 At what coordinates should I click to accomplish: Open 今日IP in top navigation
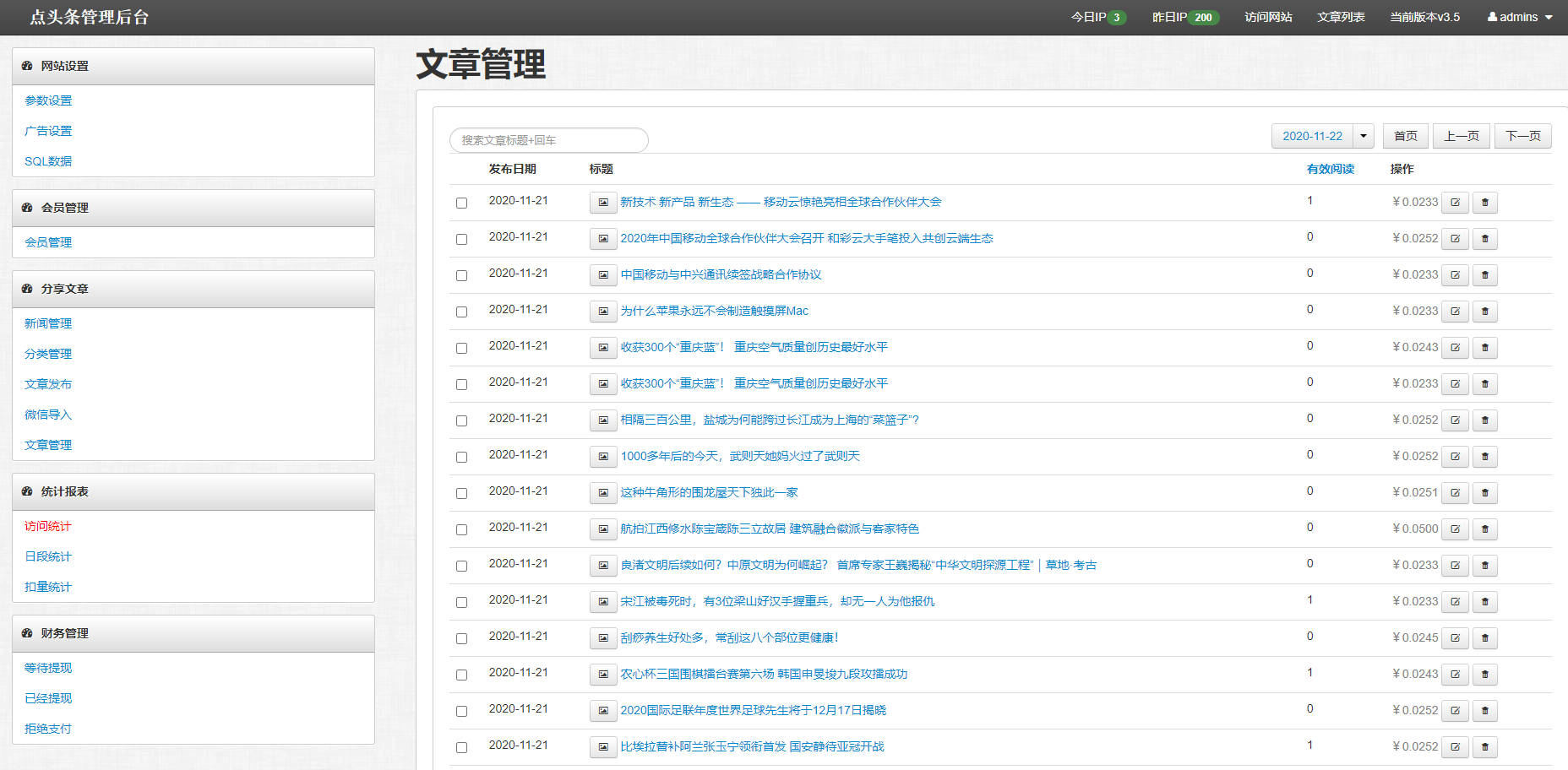(1098, 17)
